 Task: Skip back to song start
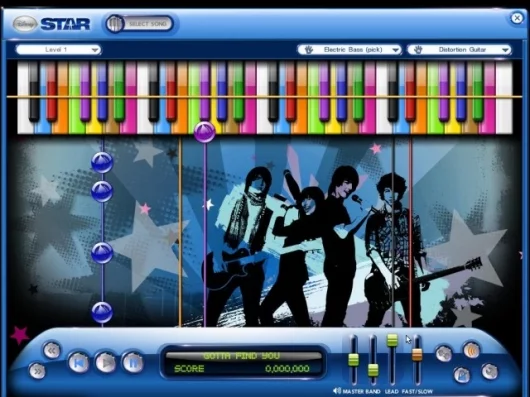[79, 363]
